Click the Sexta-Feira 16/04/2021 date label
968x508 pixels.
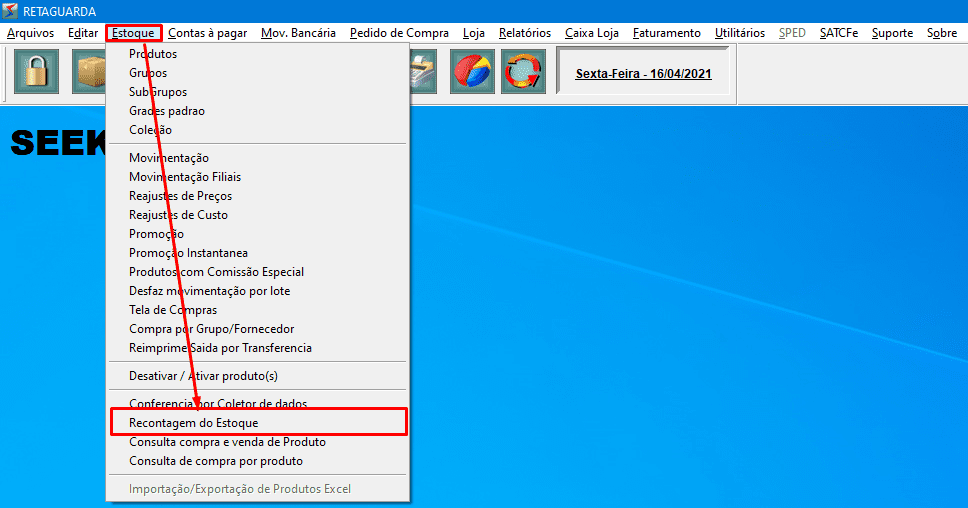[643, 73]
